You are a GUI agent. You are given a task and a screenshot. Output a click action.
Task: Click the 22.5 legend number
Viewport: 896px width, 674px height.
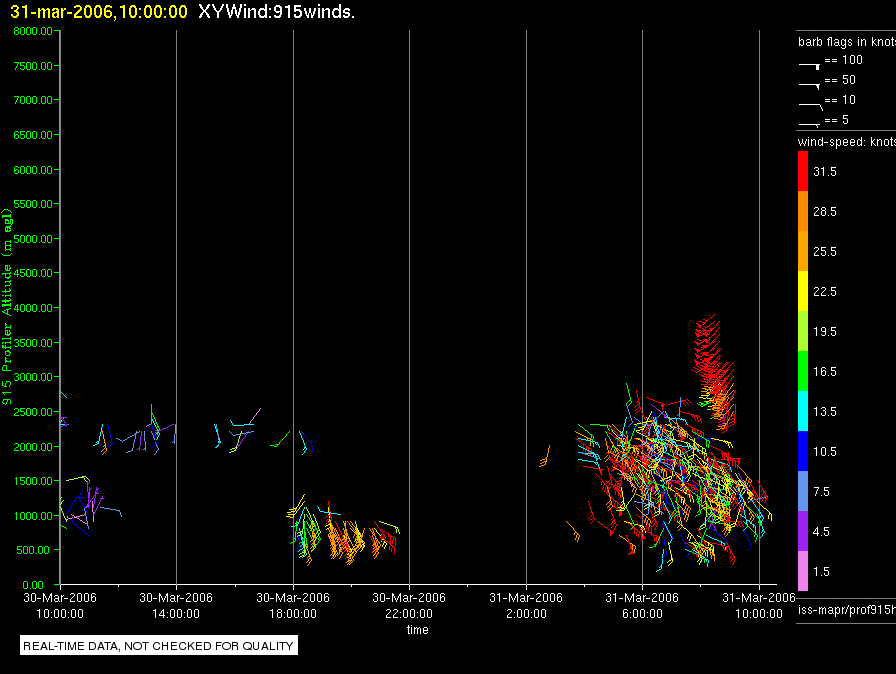[825, 292]
